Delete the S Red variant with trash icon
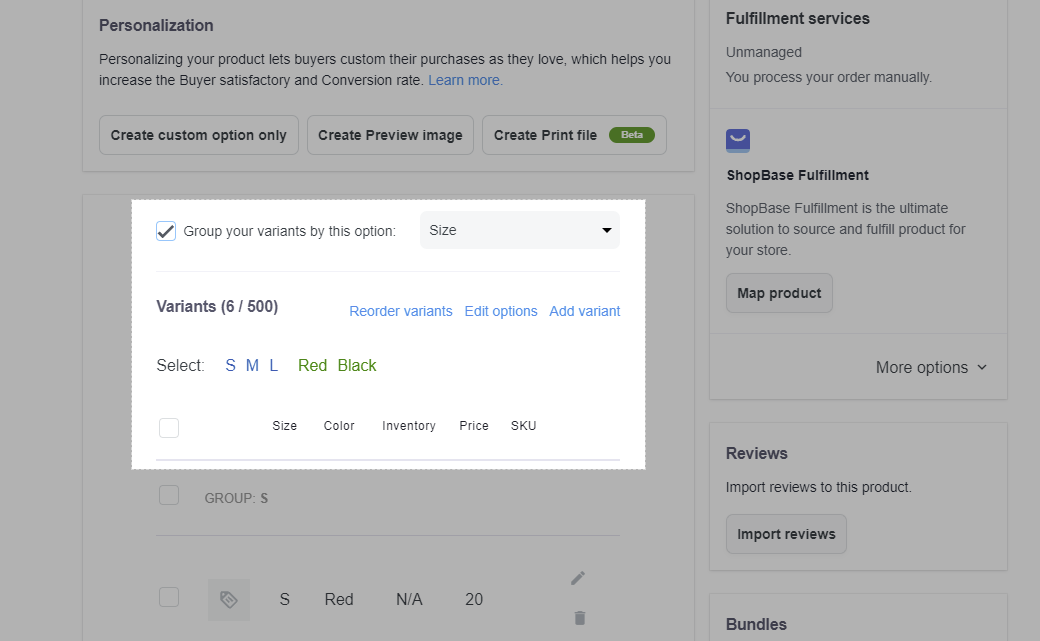Image resolution: width=1040 pixels, height=641 pixels. [x=580, y=618]
